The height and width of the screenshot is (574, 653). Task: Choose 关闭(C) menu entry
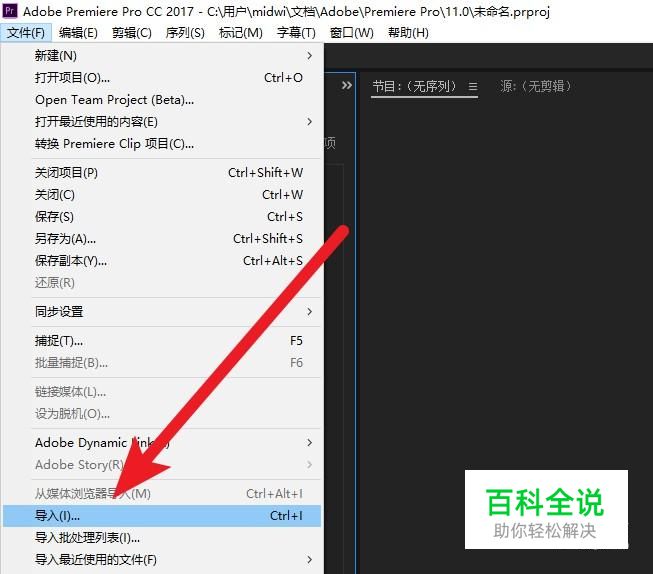click(162, 195)
